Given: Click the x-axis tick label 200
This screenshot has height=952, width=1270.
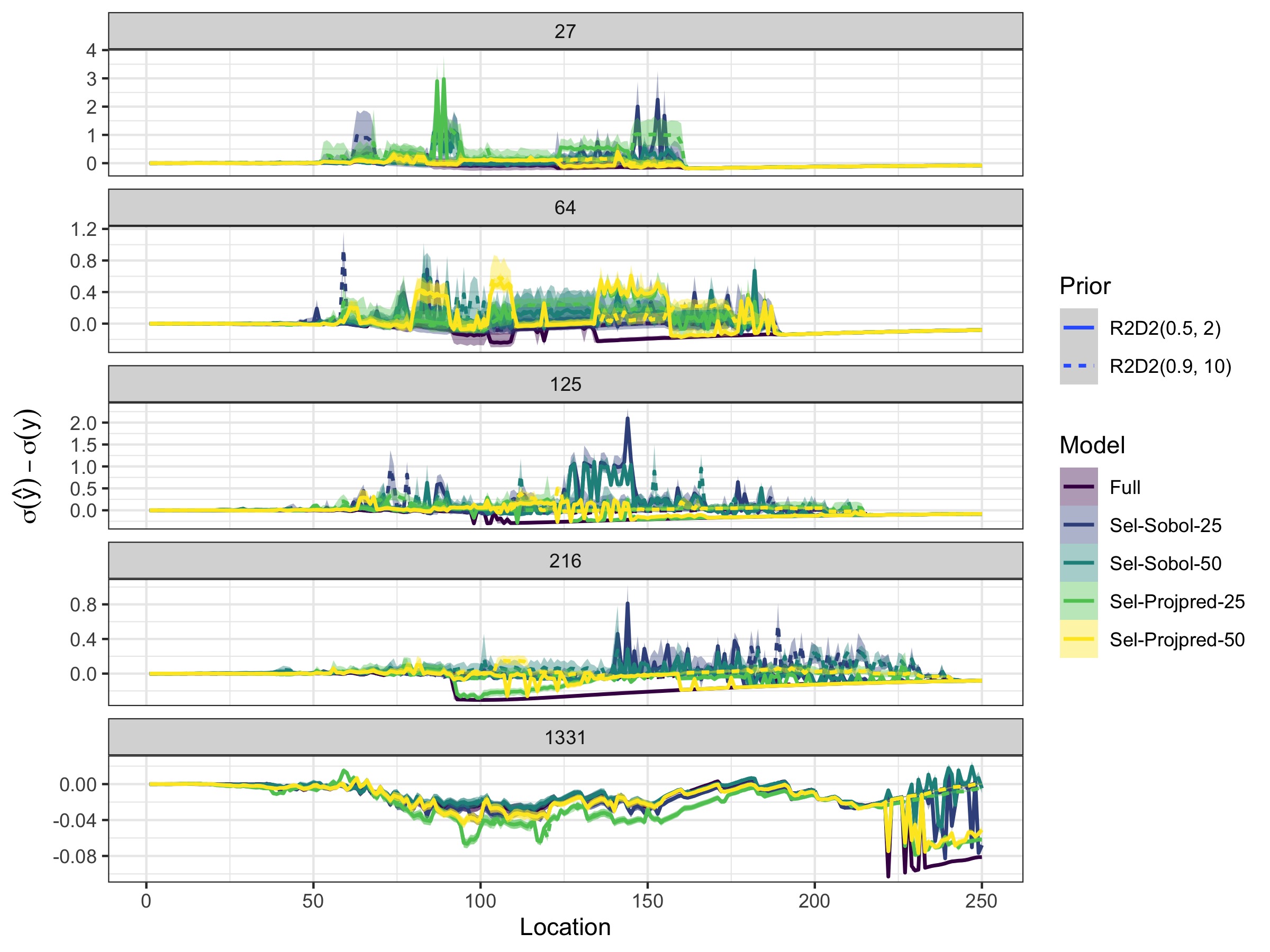Looking at the screenshot, I should [814, 901].
